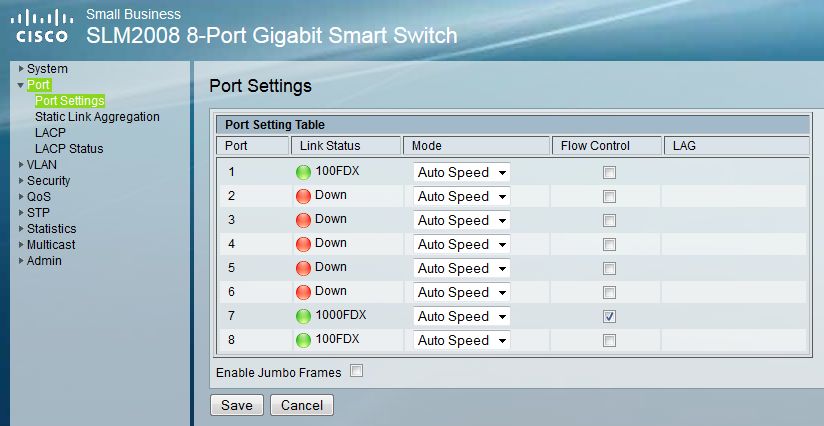The height and width of the screenshot is (426, 824).
Task: Open the Mode dropdown for port 4
Action: tap(461, 244)
